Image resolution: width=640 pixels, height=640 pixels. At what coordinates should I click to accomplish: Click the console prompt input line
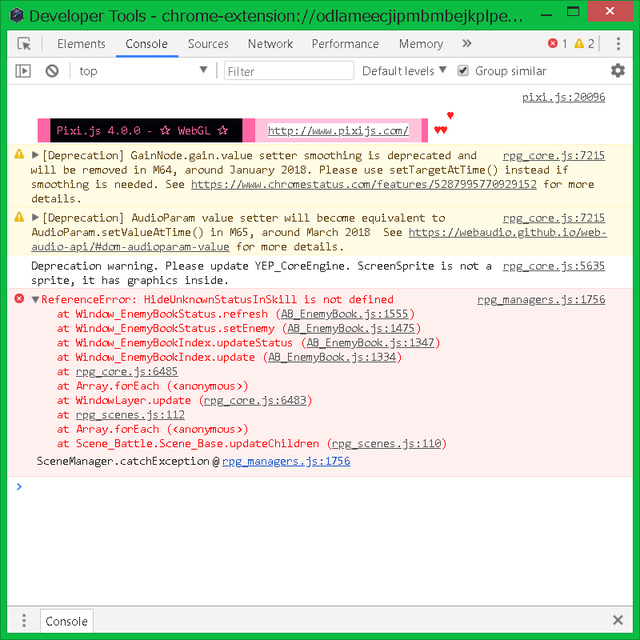click(320, 486)
